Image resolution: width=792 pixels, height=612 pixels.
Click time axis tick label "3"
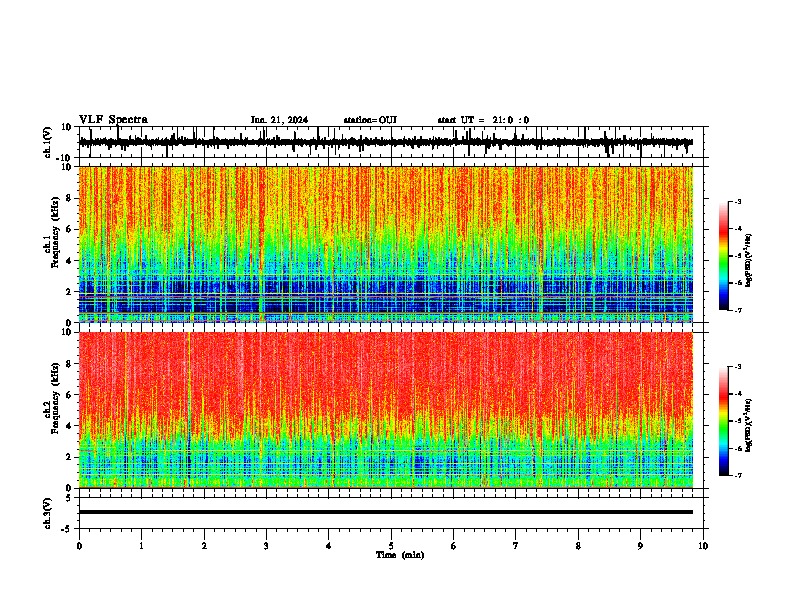pos(266,546)
